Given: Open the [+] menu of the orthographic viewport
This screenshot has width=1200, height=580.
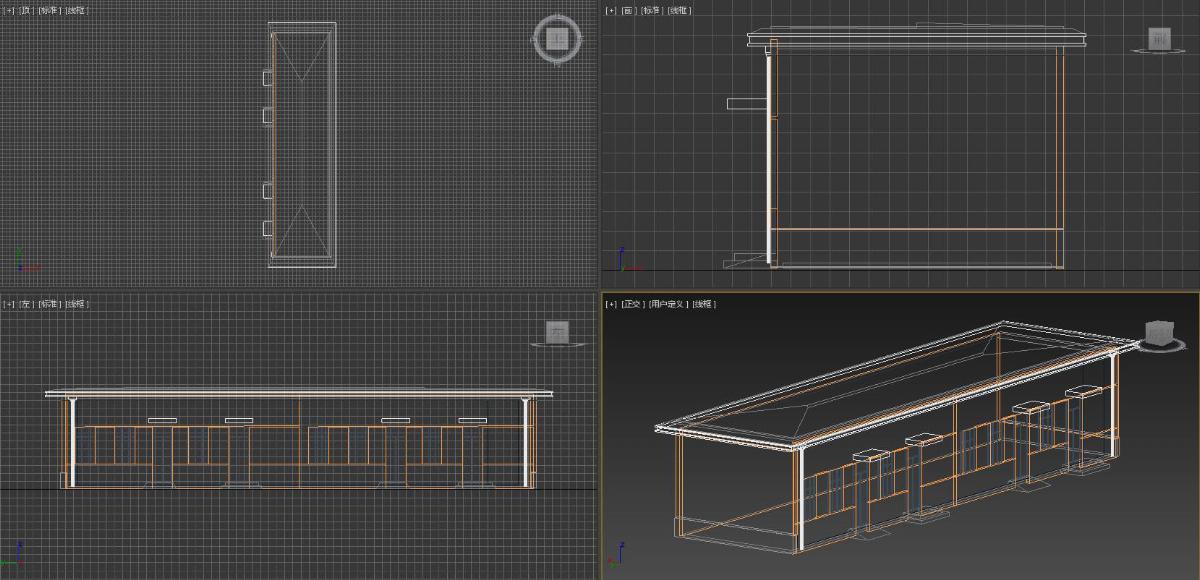Looking at the screenshot, I should [x=610, y=304].
